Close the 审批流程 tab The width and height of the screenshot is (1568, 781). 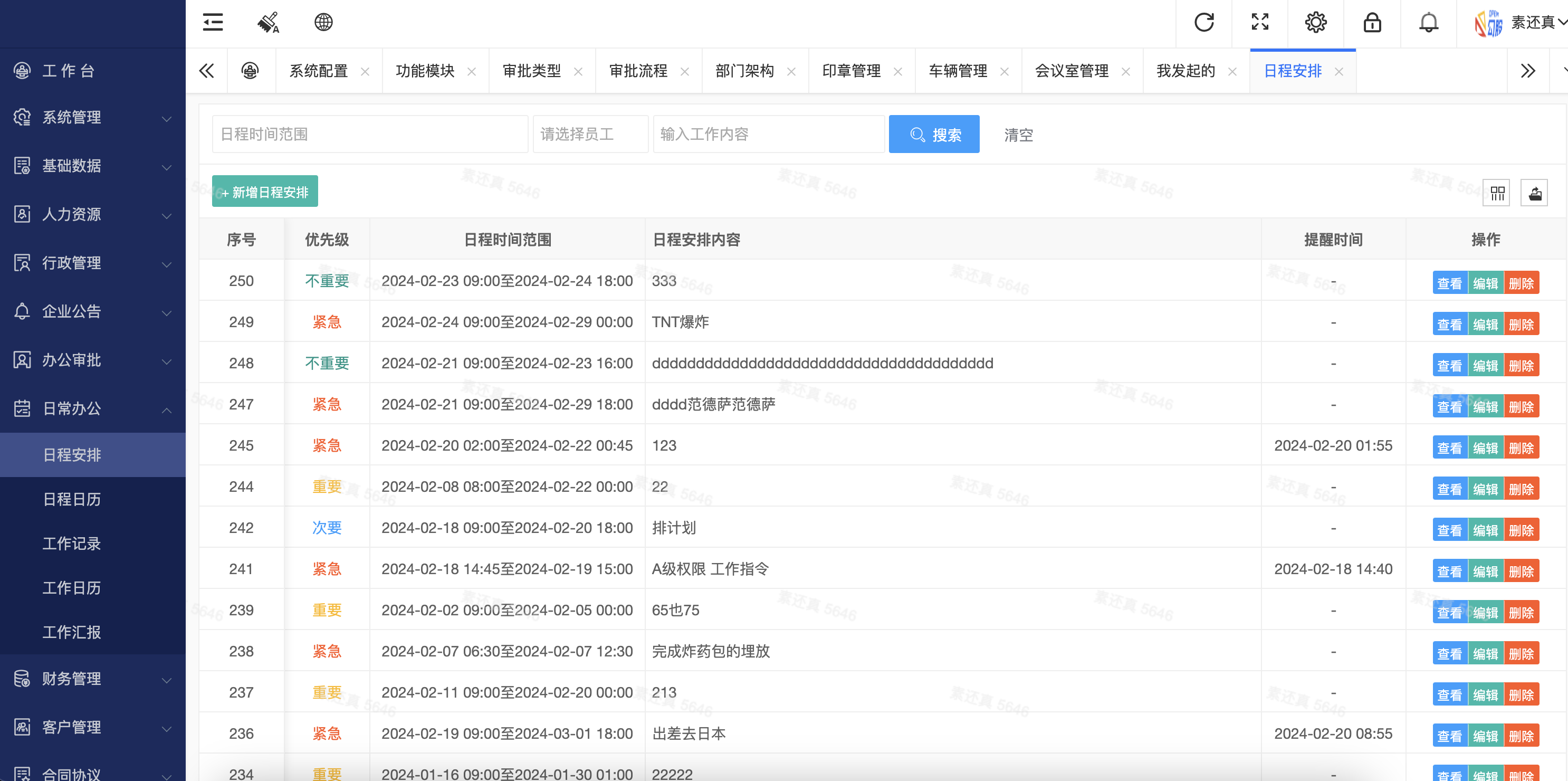coord(685,72)
